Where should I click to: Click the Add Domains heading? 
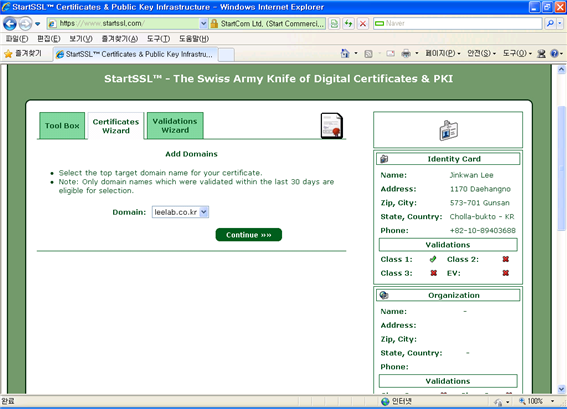pos(191,154)
